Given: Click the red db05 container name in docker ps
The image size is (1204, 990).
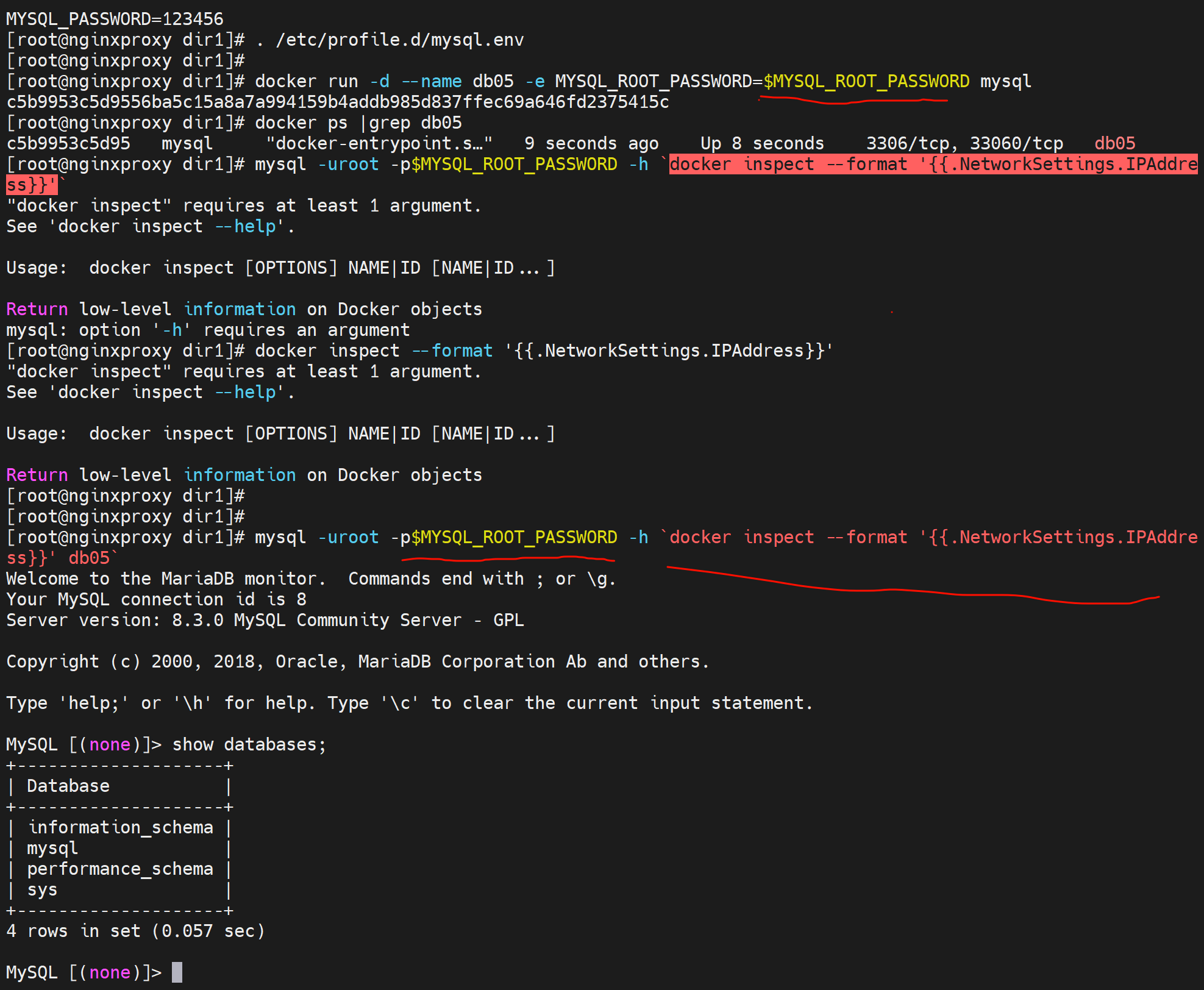Looking at the screenshot, I should pyautogui.click(x=1114, y=143).
